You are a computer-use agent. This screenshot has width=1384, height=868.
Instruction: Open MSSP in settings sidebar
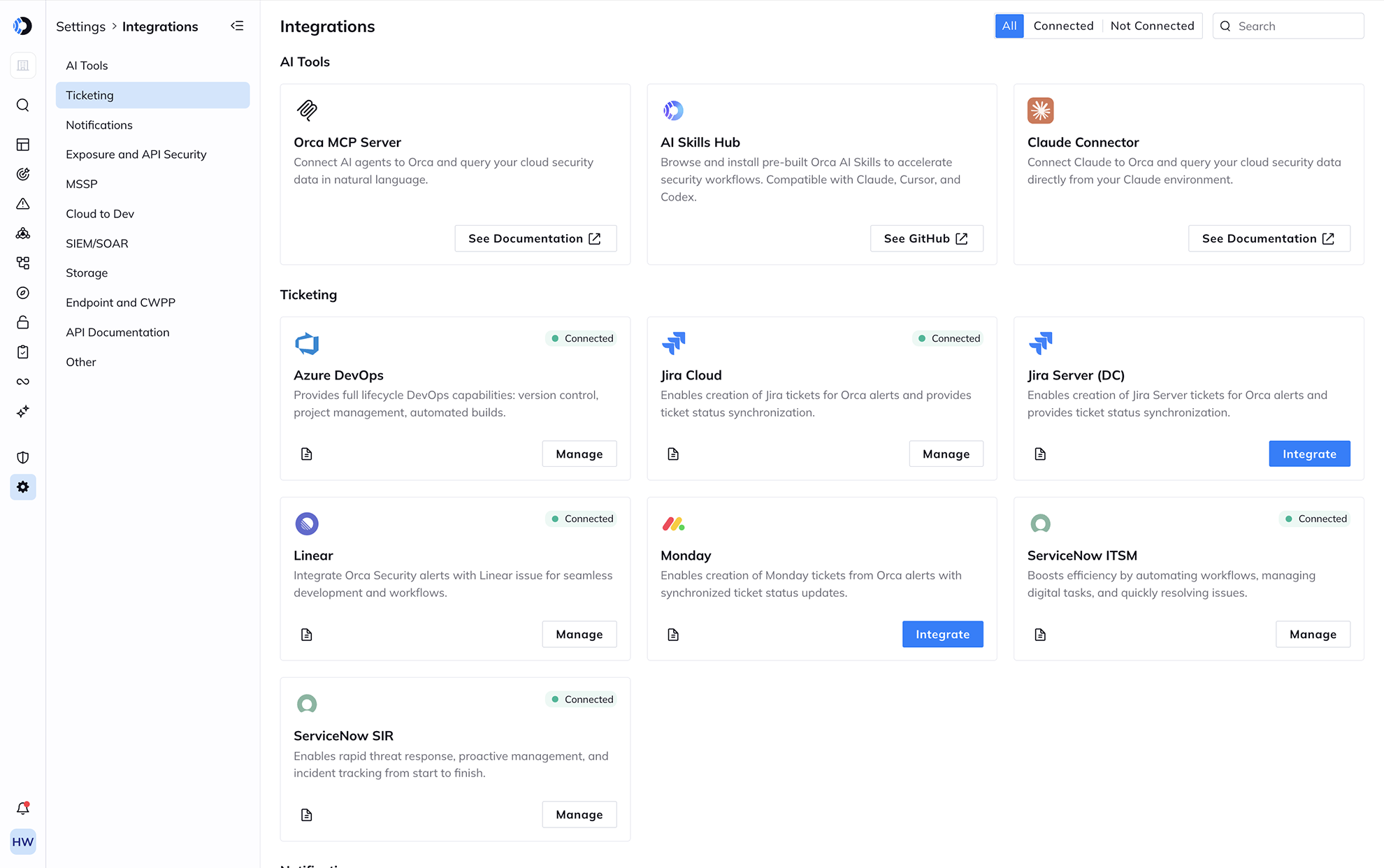(x=152, y=184)
